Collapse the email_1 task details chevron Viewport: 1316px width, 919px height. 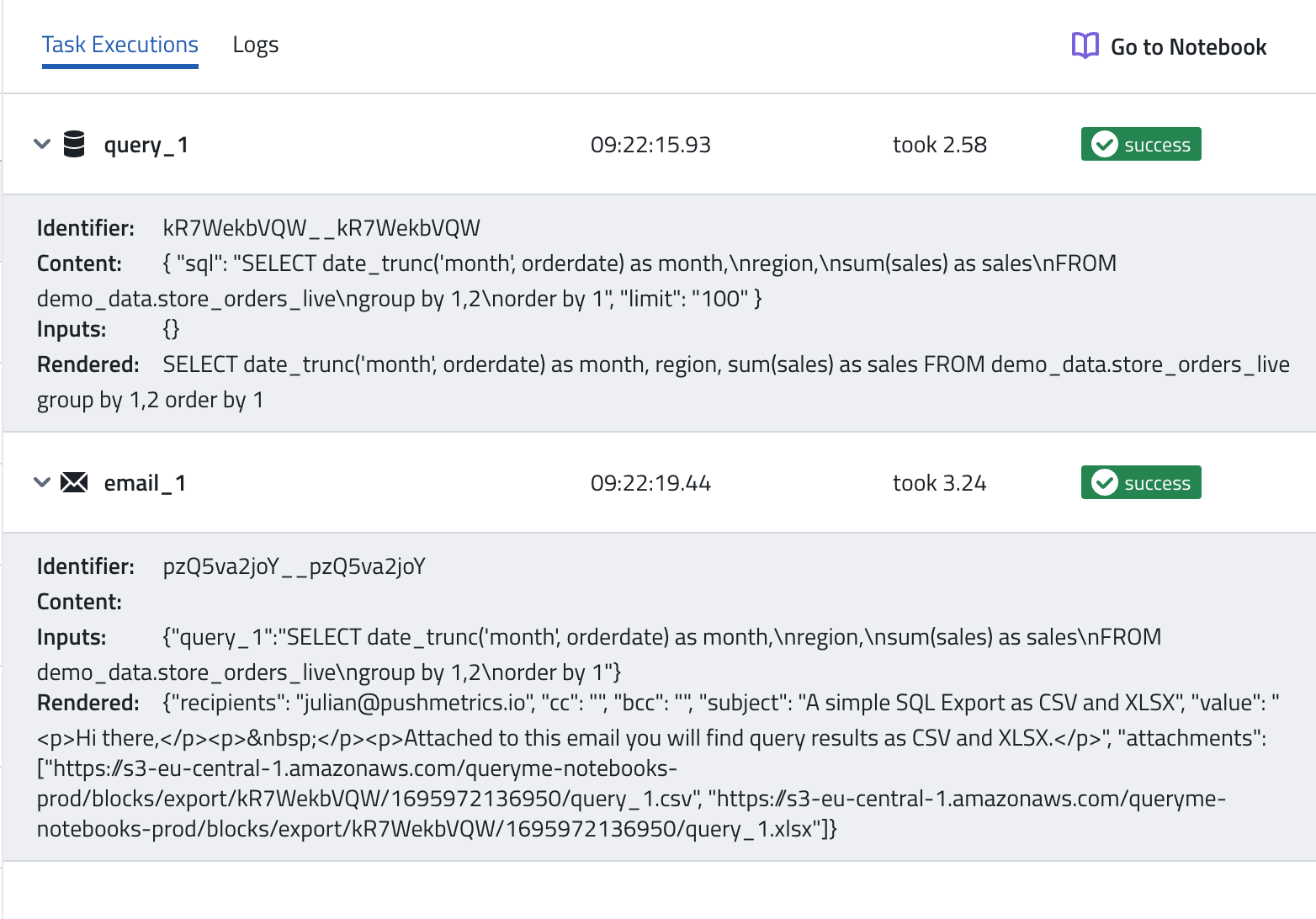tap(42, 483)
